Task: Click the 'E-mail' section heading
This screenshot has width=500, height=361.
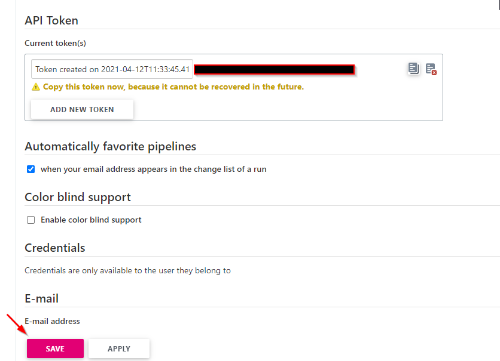Action: coord(42,298)
